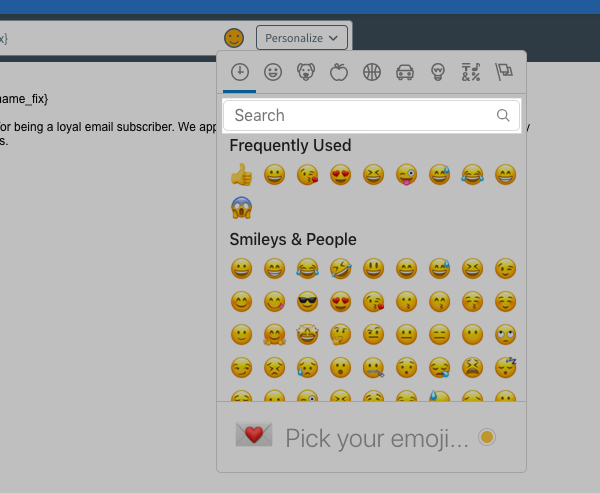Select the sad face with sweat drop
This screenshot has height=493, width=600.
307,367
